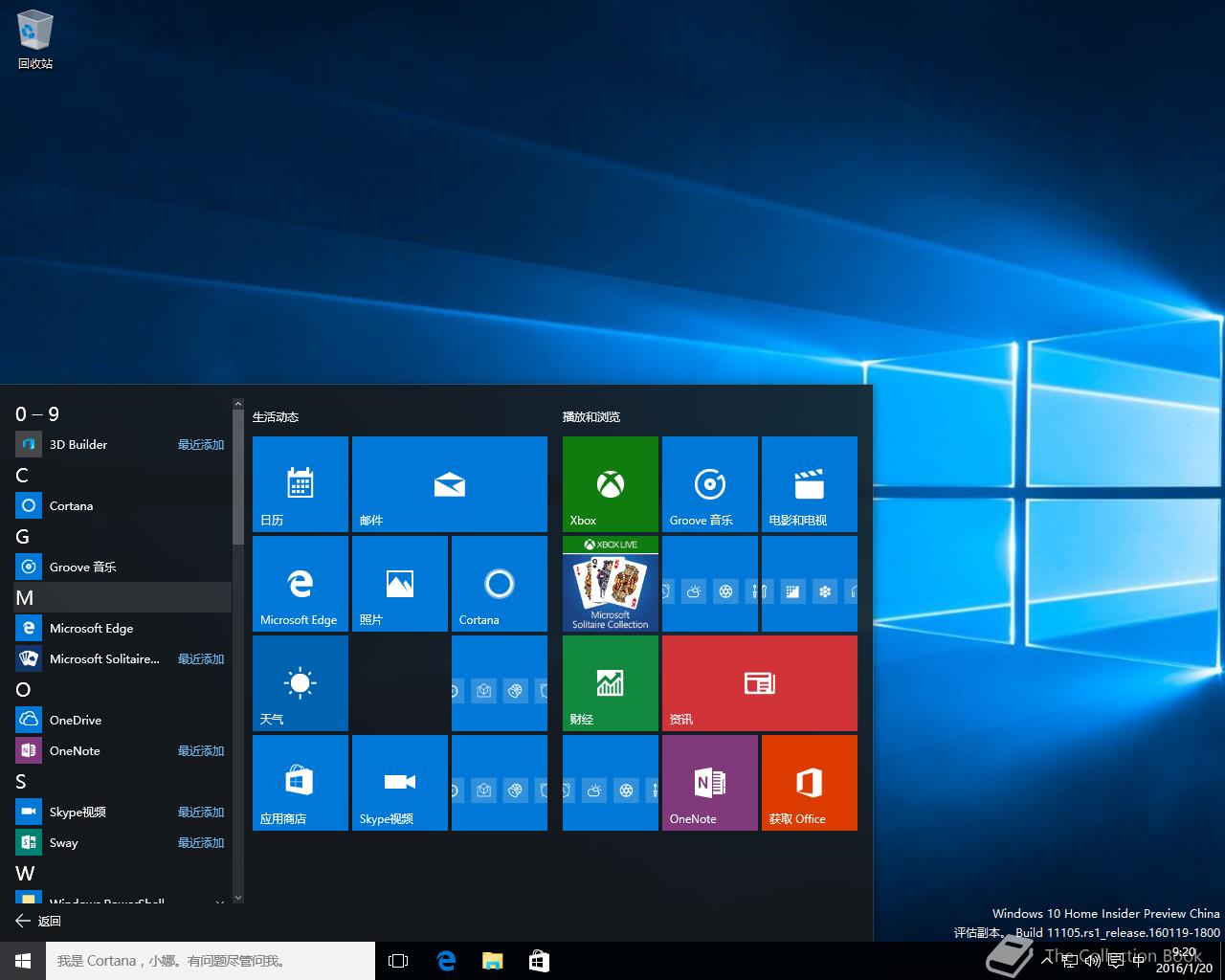Show hidden tray icons chevron
The height and width of the screenshot is (980, 1225).
pos(1047,960)
